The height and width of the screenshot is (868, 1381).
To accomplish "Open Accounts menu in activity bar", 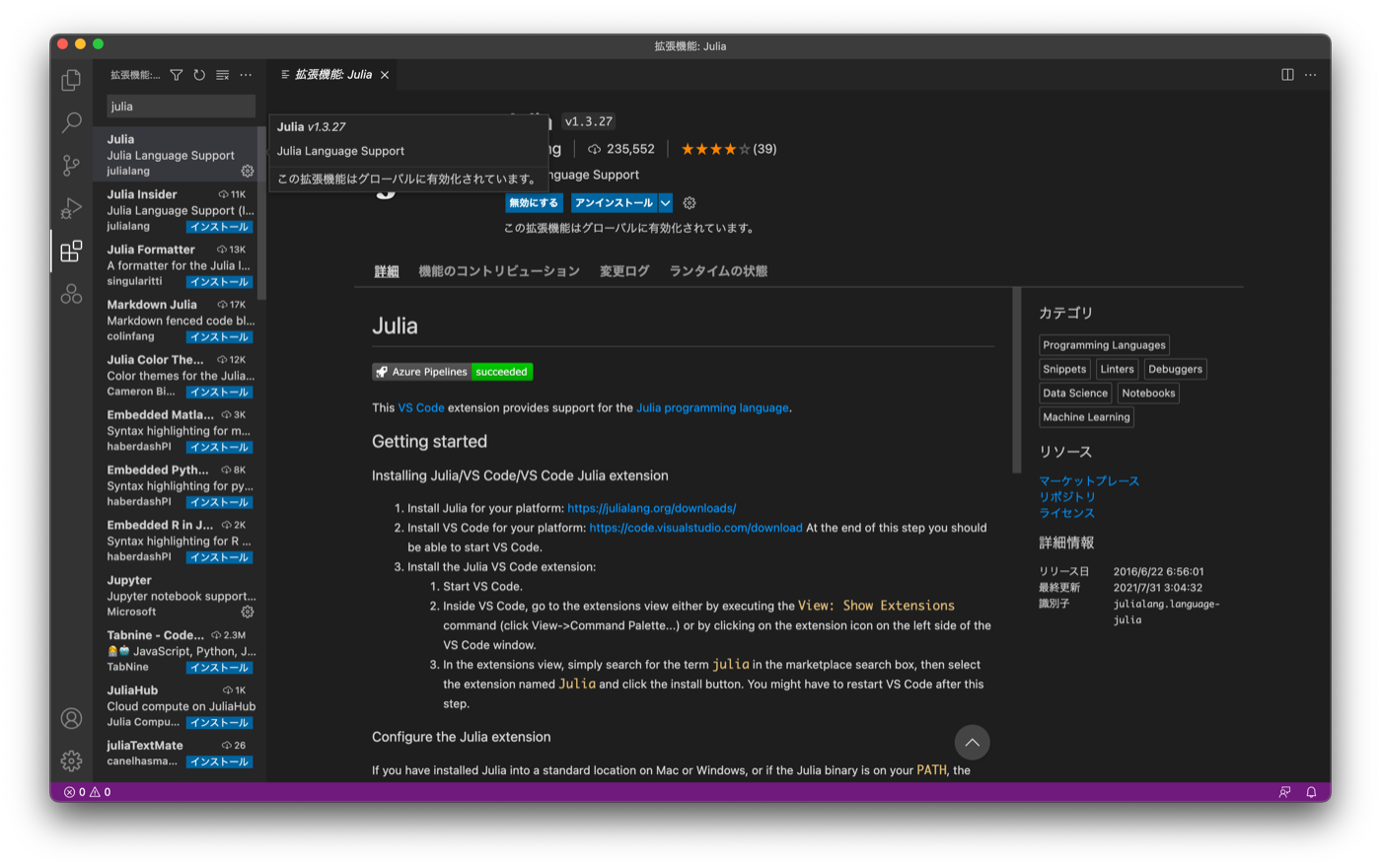I will pyautogui.click(x=71, y=718).
